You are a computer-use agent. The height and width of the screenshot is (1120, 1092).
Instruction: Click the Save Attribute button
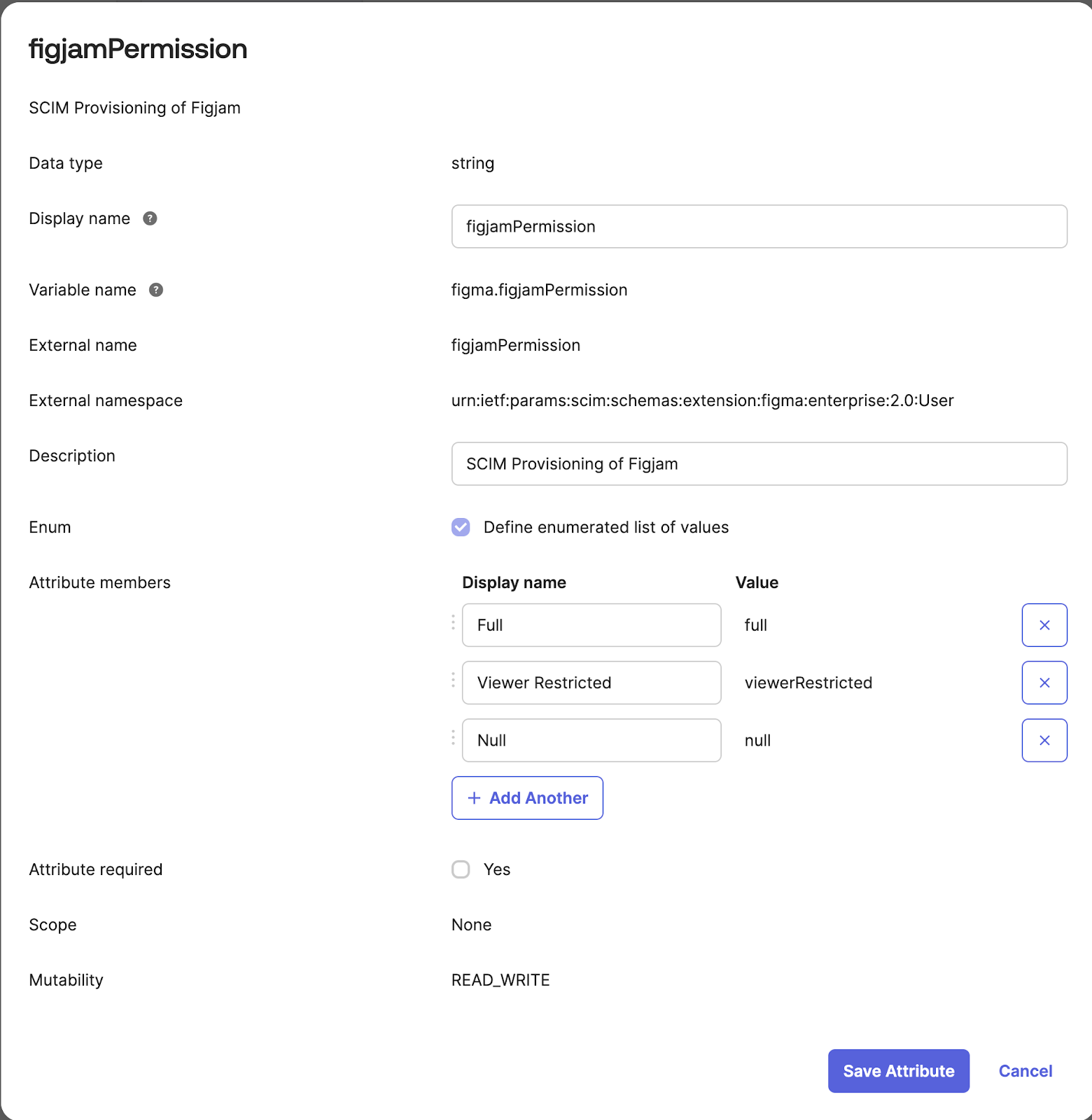(899, 1071)
